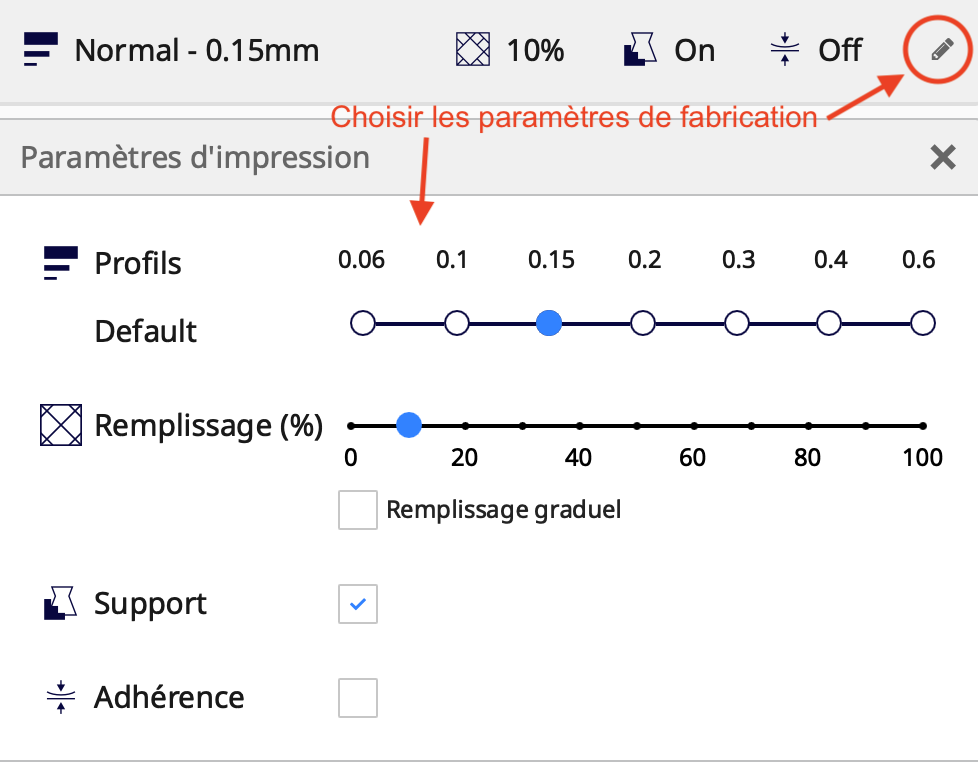Click the pencil edit icon

pyautogui.click(x=937, y=50)
